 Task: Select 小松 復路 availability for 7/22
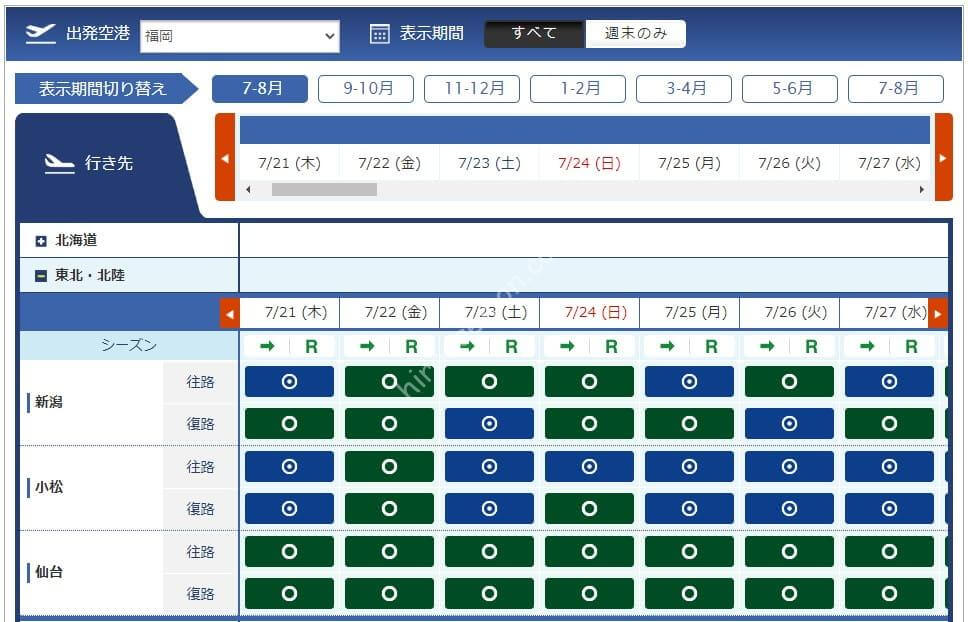point(389,508)
